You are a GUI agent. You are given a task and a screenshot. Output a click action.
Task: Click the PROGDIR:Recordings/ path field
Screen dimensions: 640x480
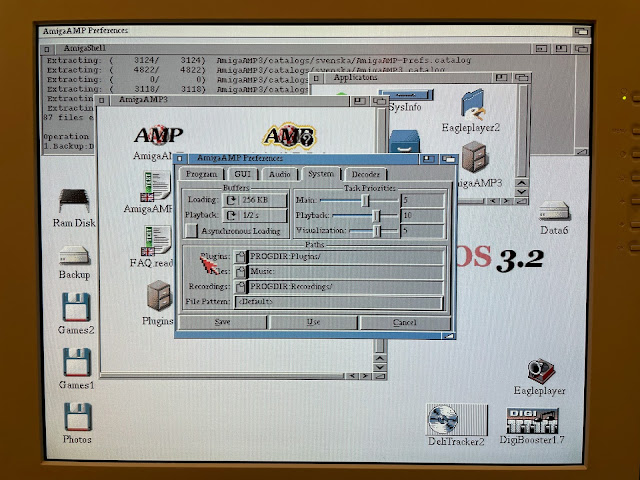345,287
